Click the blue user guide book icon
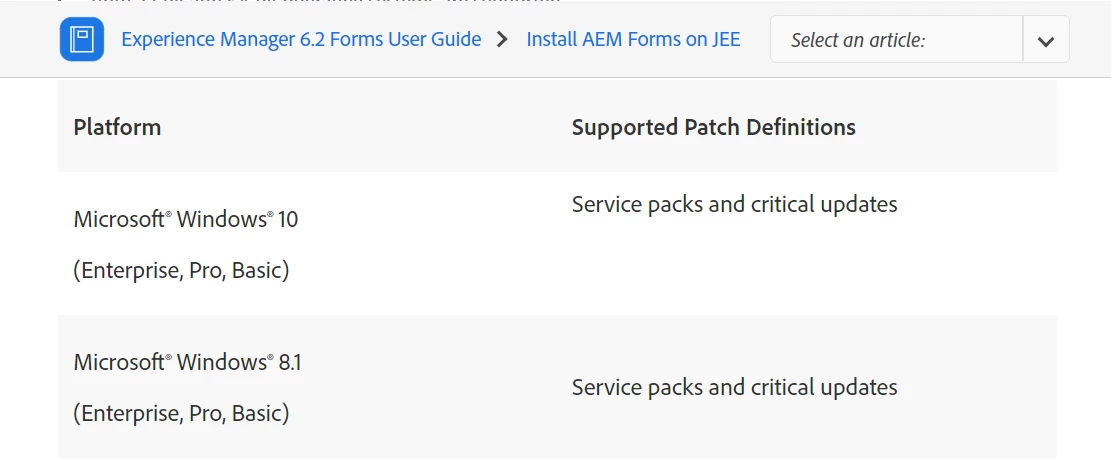1111x459 pixels. pos(81,39)
